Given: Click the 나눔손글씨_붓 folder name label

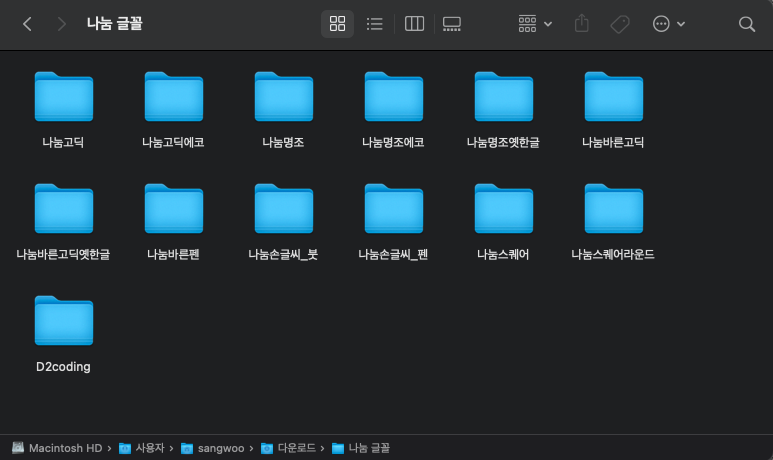Looking at the screenshot, I should click(283, 254).
